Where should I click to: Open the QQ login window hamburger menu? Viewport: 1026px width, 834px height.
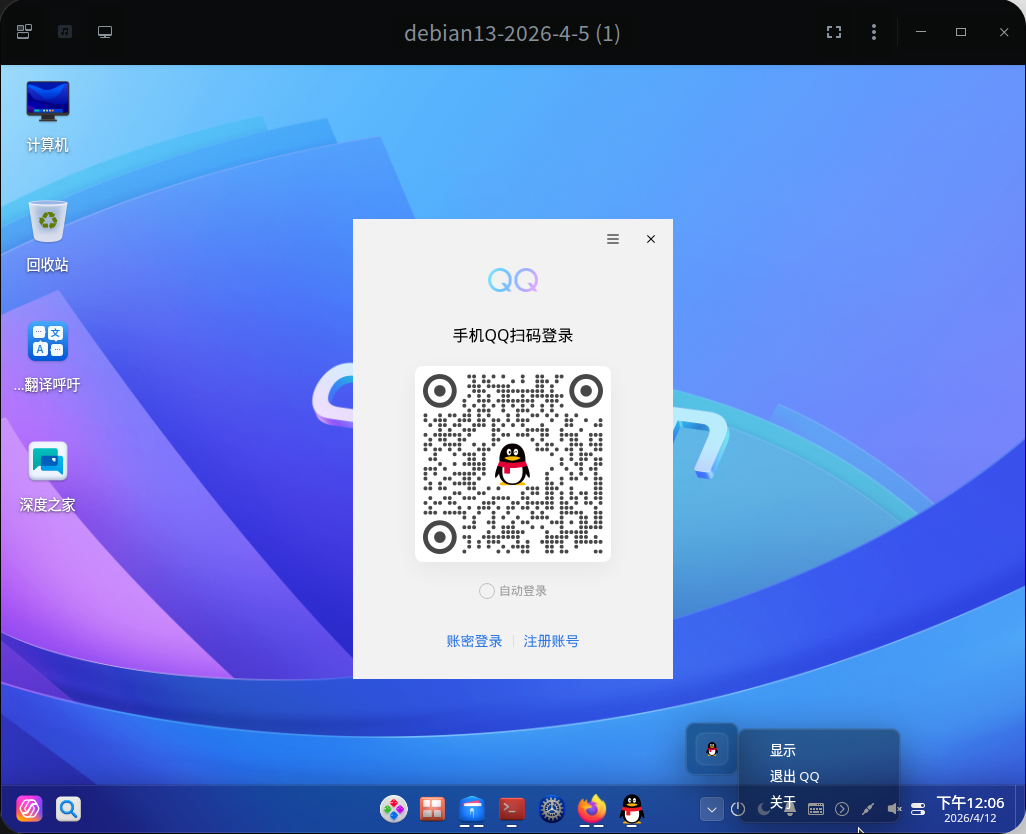[x=612, y=239]
